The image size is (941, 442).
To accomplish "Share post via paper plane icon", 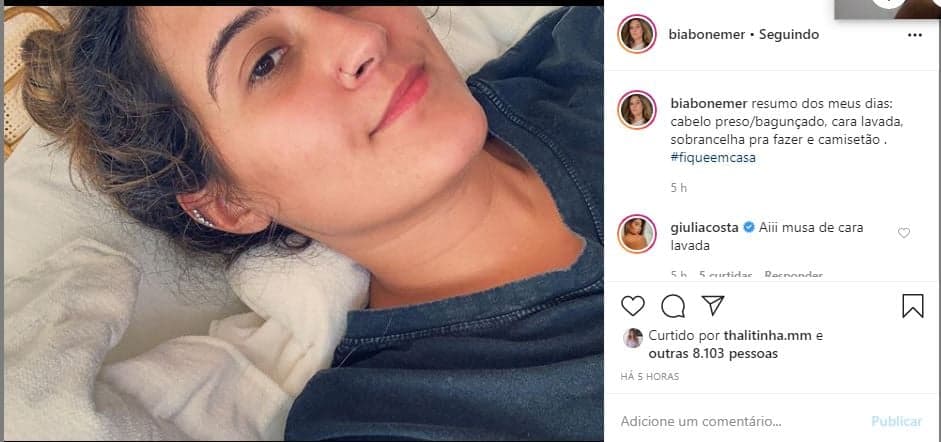I will [x=713, y=305].
